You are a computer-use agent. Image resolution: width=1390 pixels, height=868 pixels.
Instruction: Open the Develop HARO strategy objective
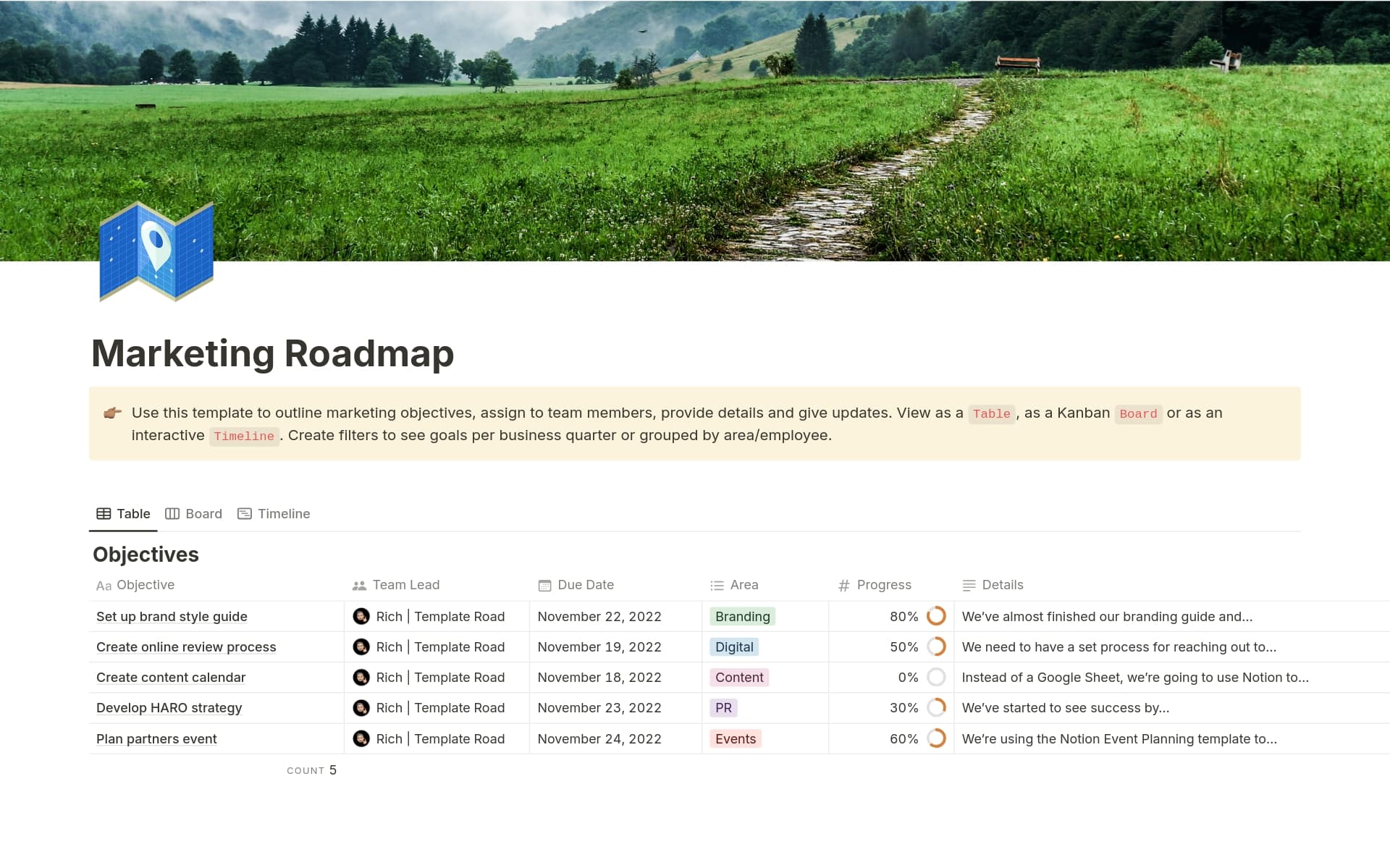[x=169, y=708]
